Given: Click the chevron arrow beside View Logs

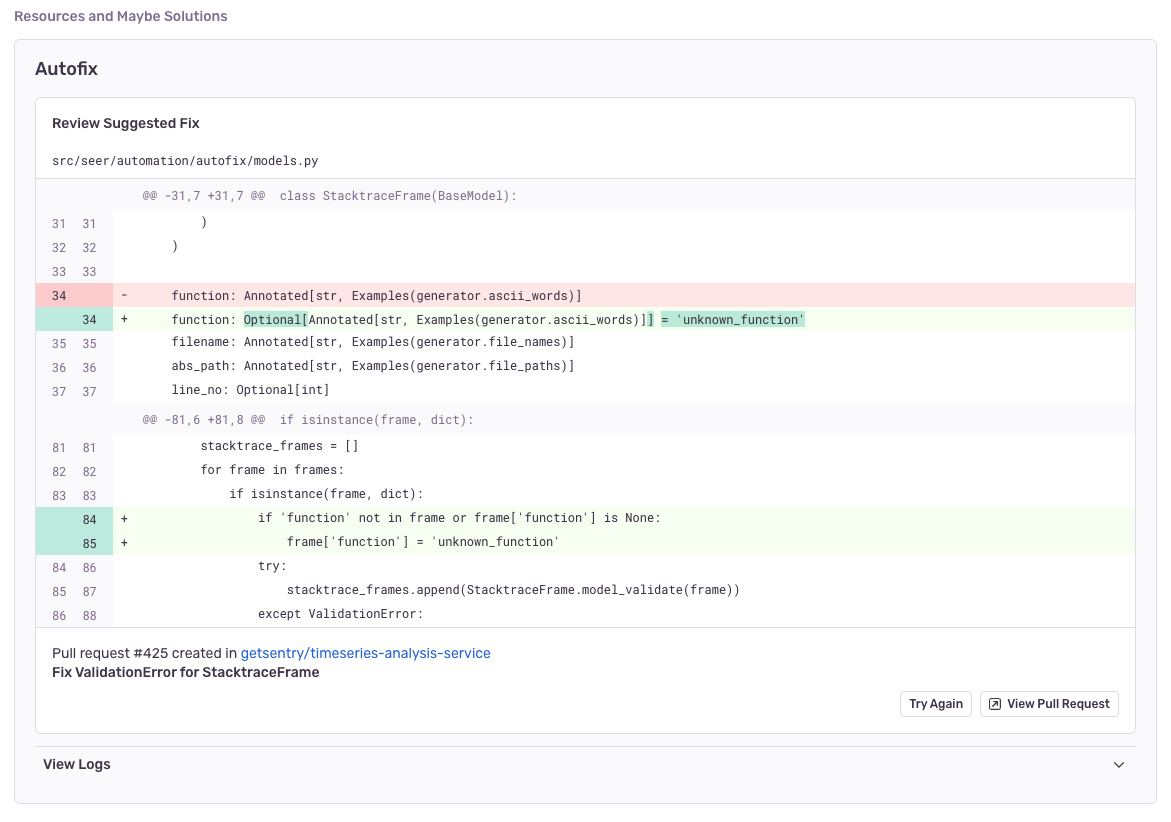Looking at the screenshot, I should coord(1118,765).
